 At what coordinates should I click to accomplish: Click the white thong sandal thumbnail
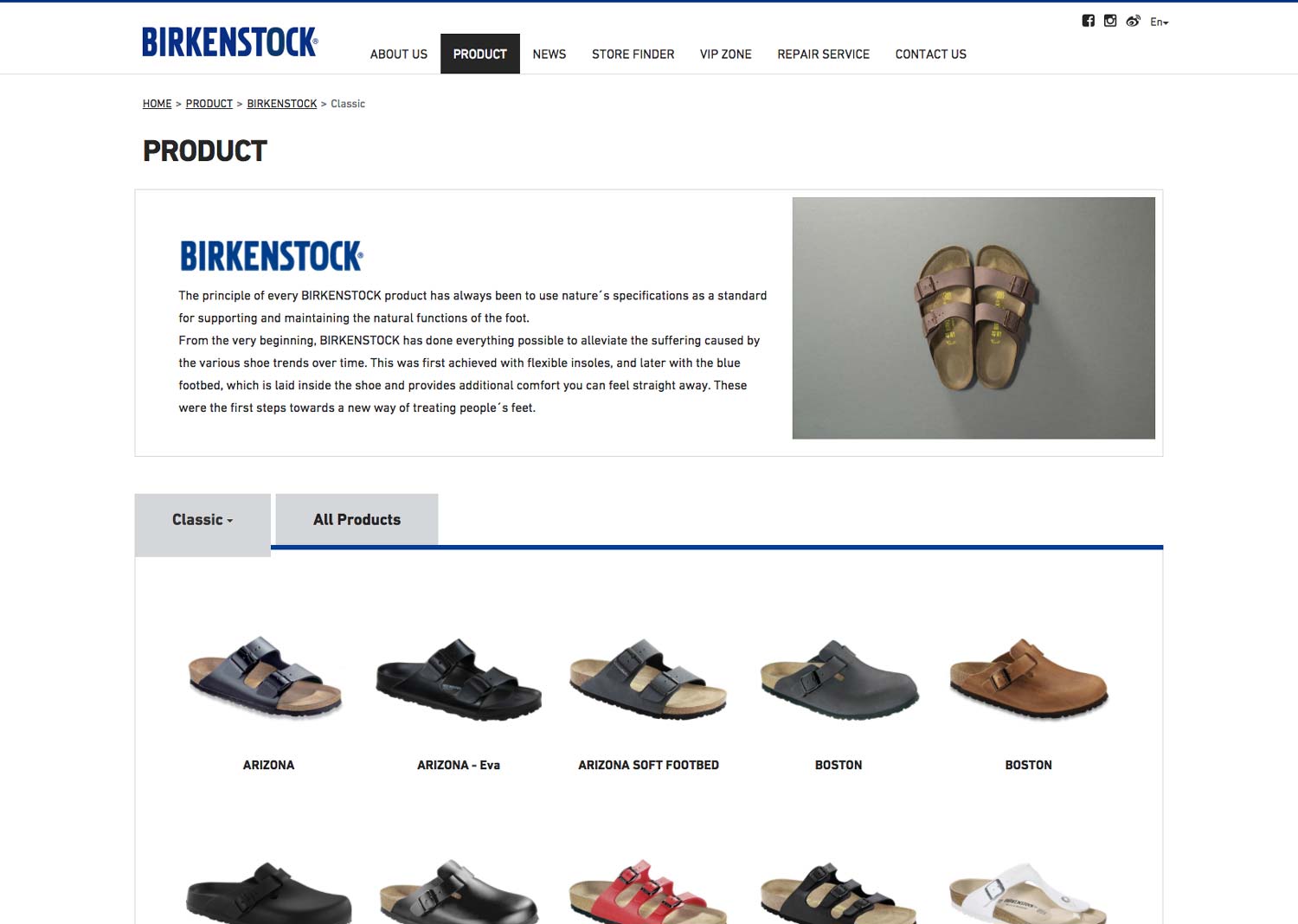[x=1029, y=892]
